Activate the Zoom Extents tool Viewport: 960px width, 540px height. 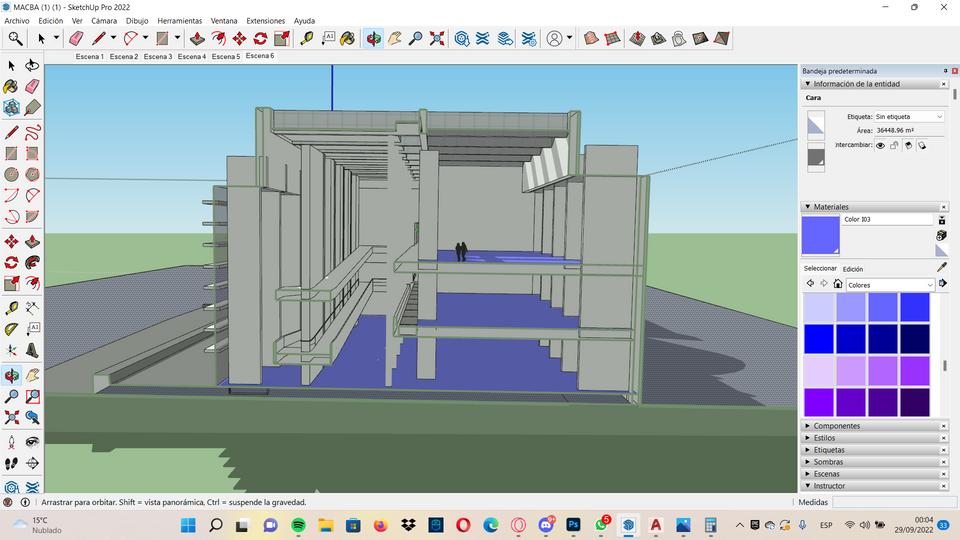437,38
